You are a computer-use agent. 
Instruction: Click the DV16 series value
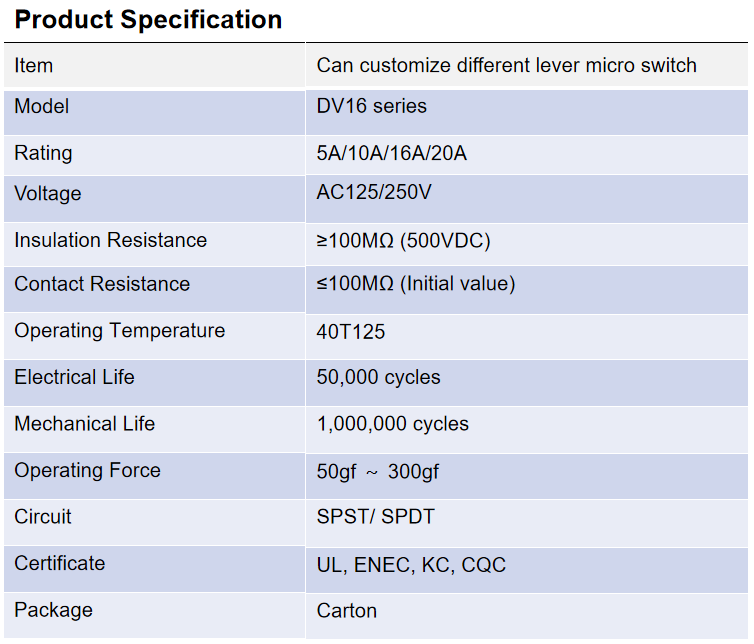[x=371, y=106]
